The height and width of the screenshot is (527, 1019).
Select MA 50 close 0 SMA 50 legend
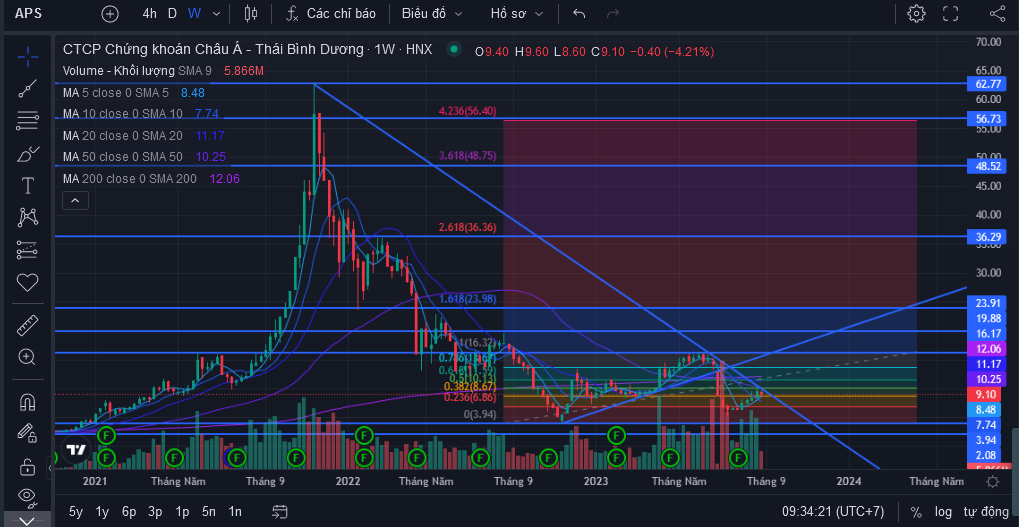click(144, 157)
